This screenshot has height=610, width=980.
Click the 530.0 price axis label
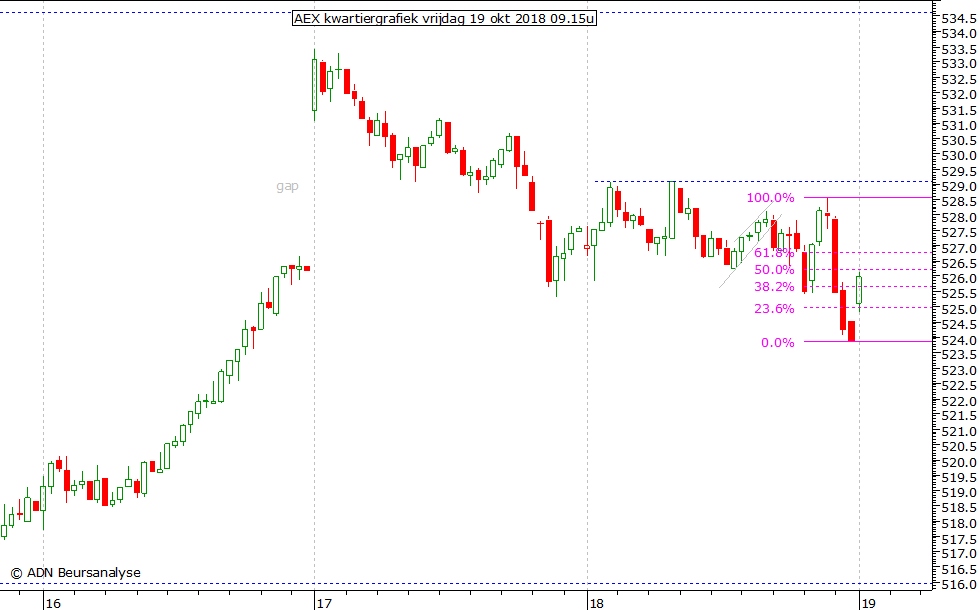click(959, 156)
